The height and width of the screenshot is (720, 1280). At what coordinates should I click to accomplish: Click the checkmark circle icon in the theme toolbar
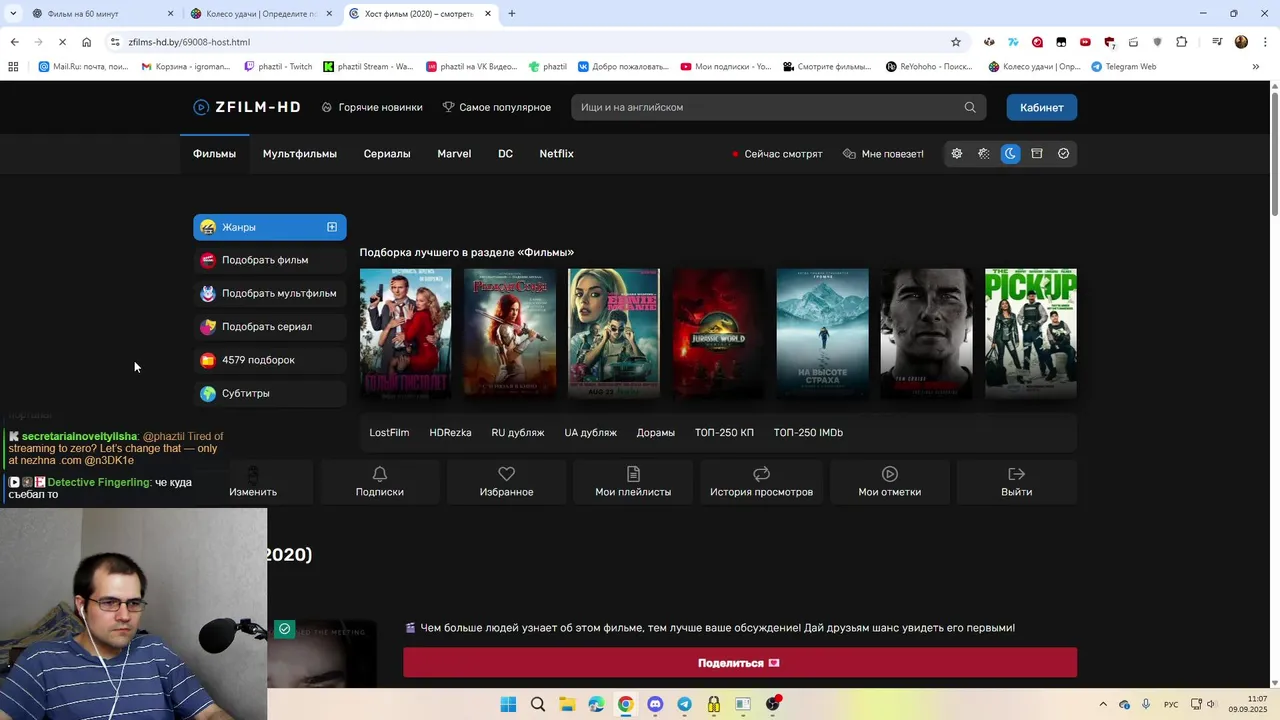pos(1063,154)
